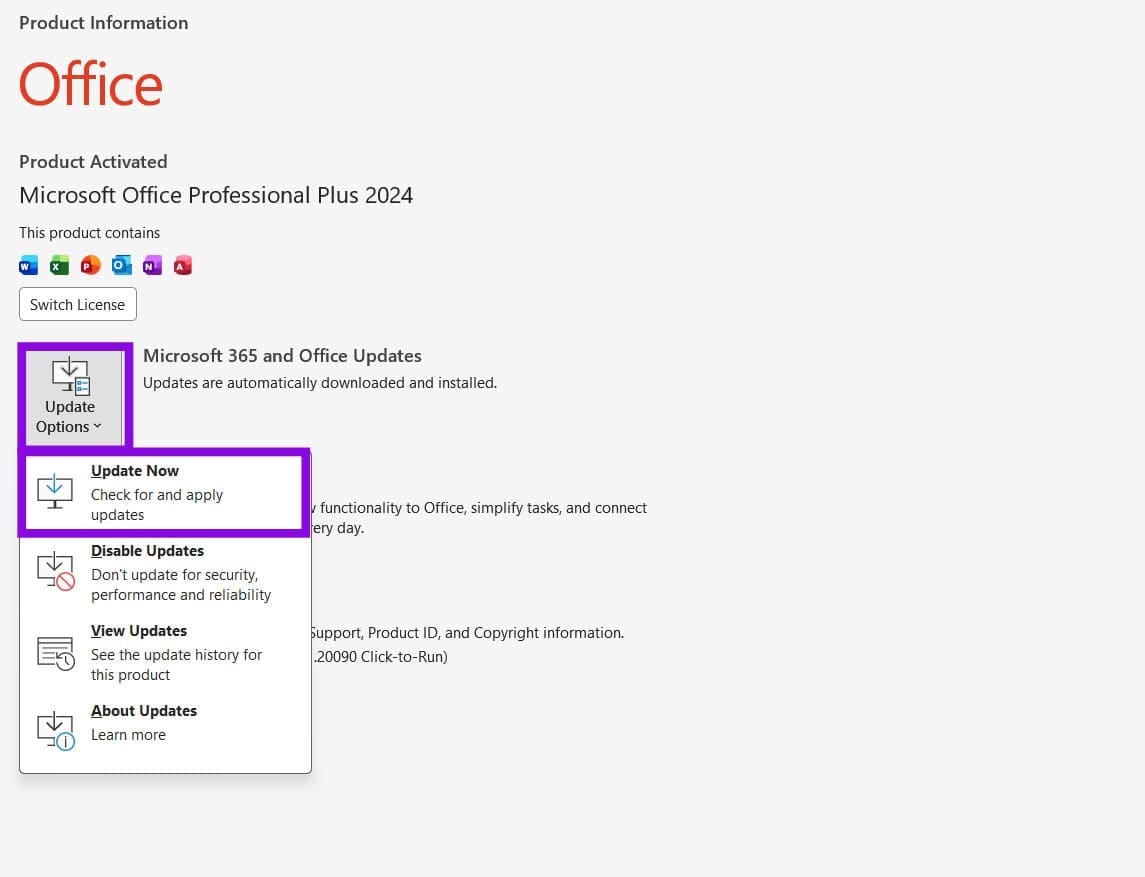This screenshot has width=1145, height=877.
Task: Open the Update Options dropdown button
Action: [74, 397]
